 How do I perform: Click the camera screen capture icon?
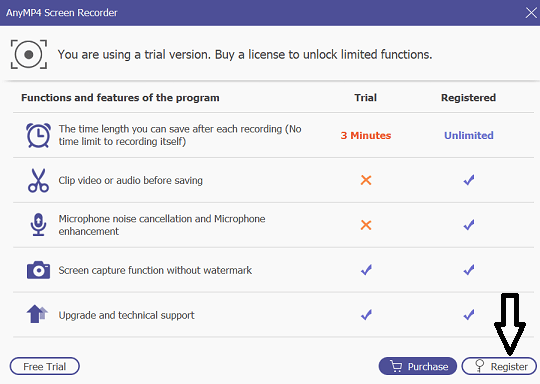(38, 270)
